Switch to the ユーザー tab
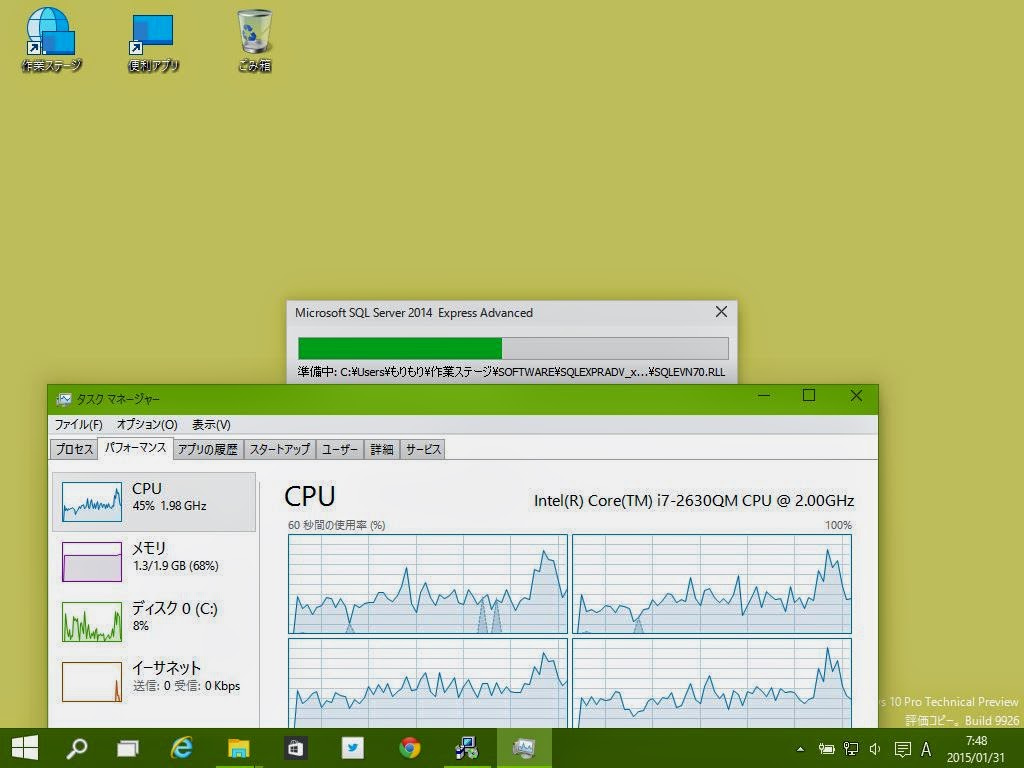The height and width of the screenshot is (768, 1024). click(x=340, y=449)
